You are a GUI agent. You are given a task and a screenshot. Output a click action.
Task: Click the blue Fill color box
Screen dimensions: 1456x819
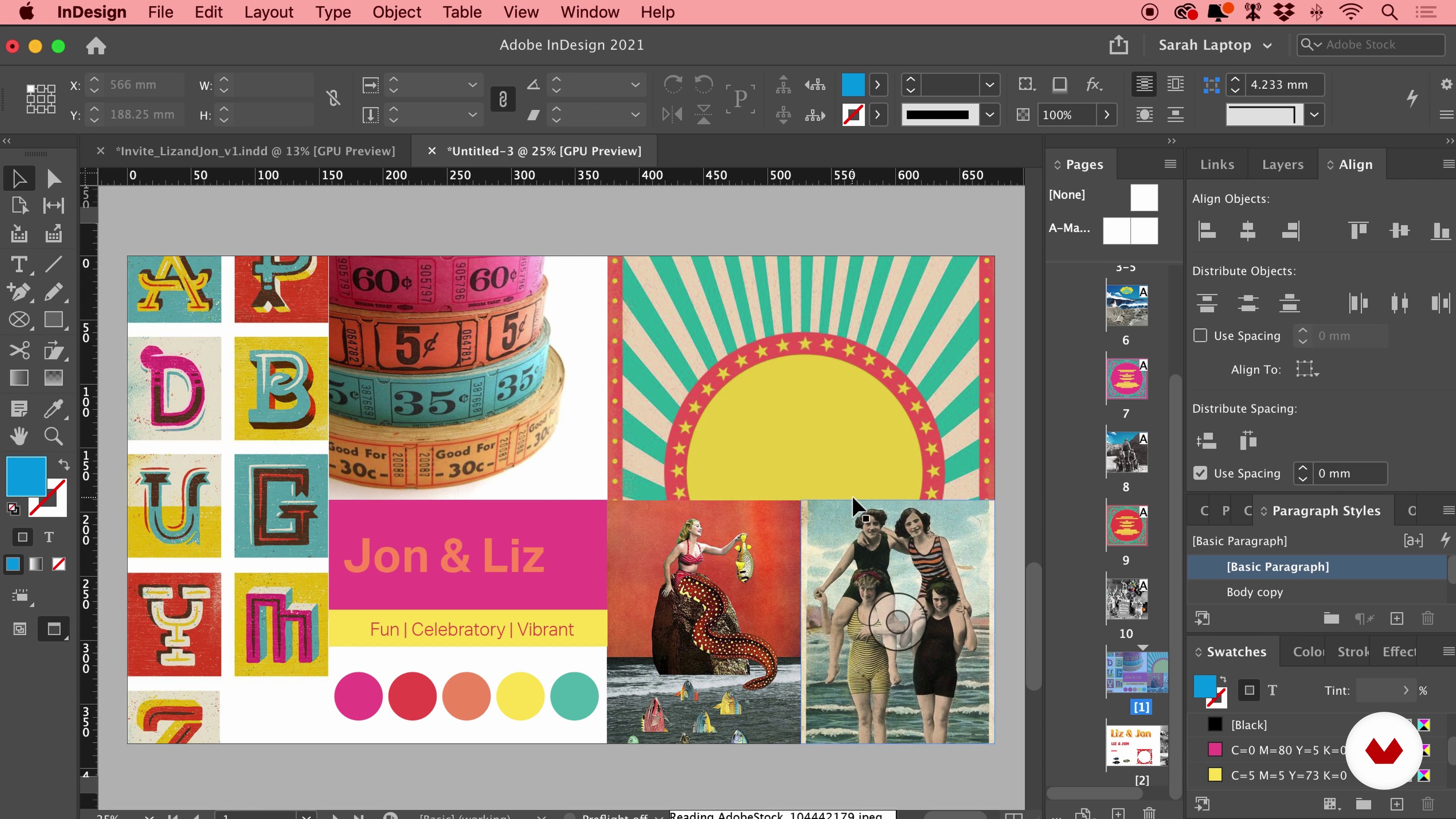pyautogui.click(x=25, y=477)
